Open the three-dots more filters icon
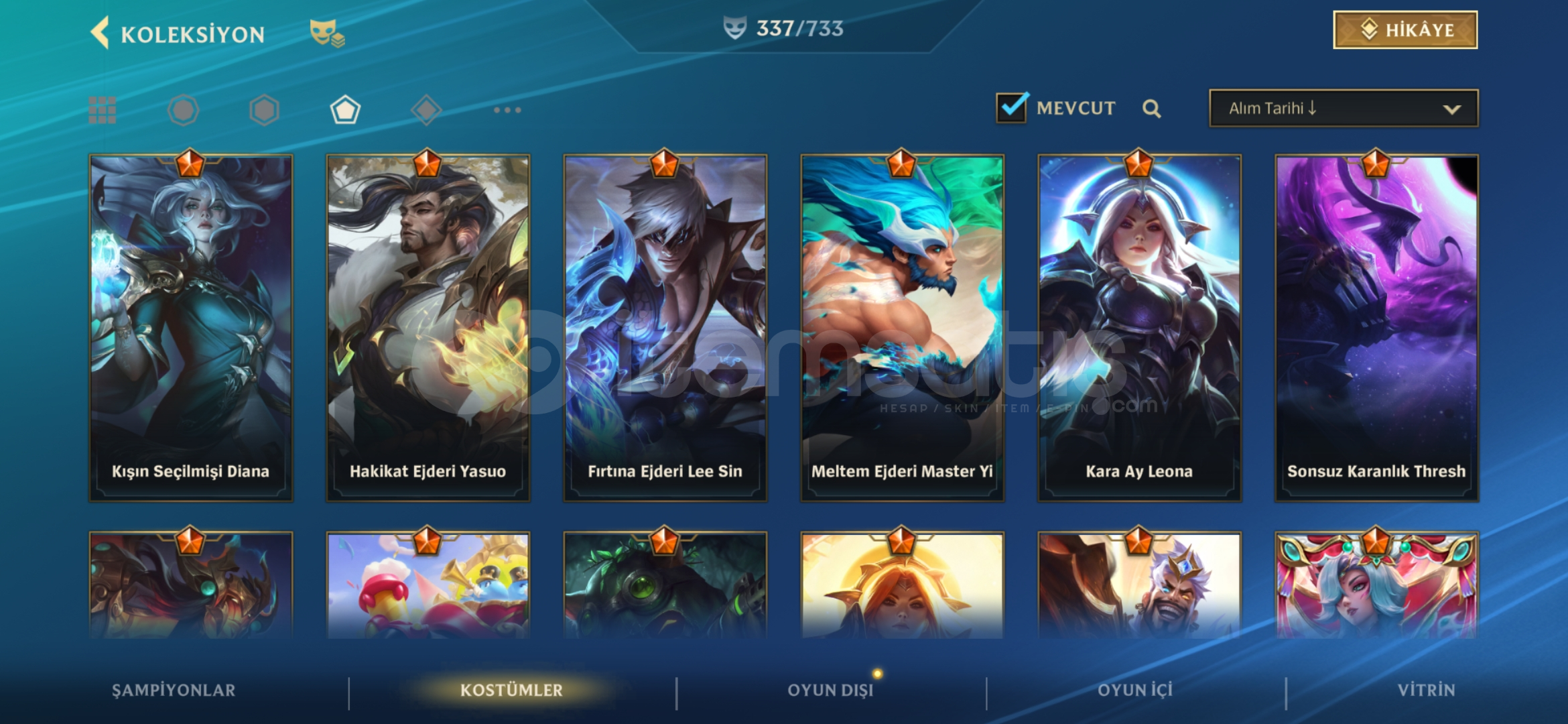The image size is (1568, 724). coord(507,110)
